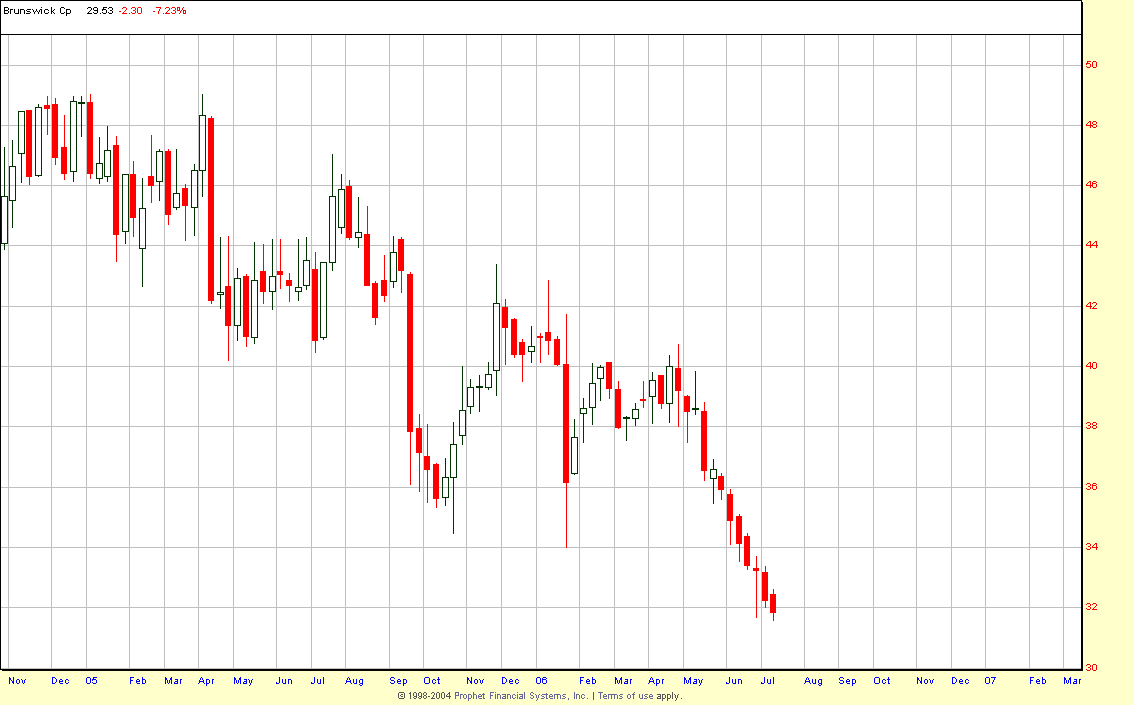Image resolution: width=1134 pixels, height=705 pixels.
Task: Click the Feb 2007 label on time axis
Action: click(1038, 680)
